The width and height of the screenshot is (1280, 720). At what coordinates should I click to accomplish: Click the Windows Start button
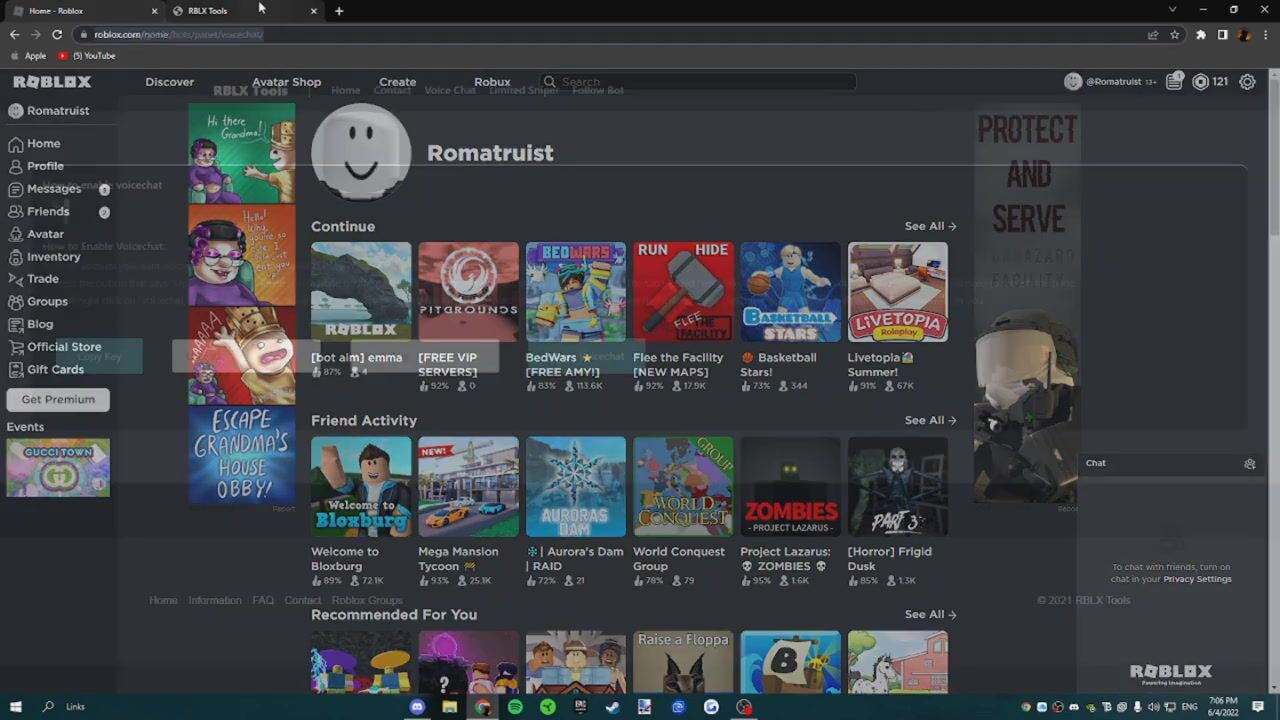[x=16, y=707]
